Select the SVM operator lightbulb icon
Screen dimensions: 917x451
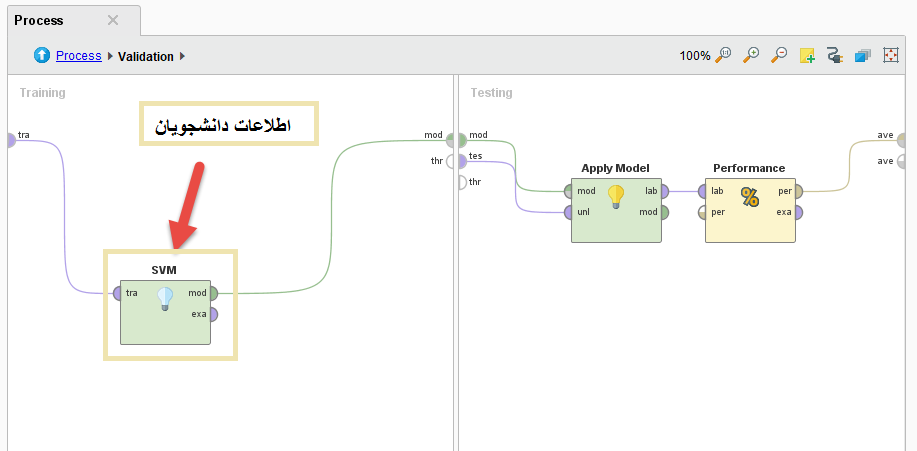[x=165, y=298]
